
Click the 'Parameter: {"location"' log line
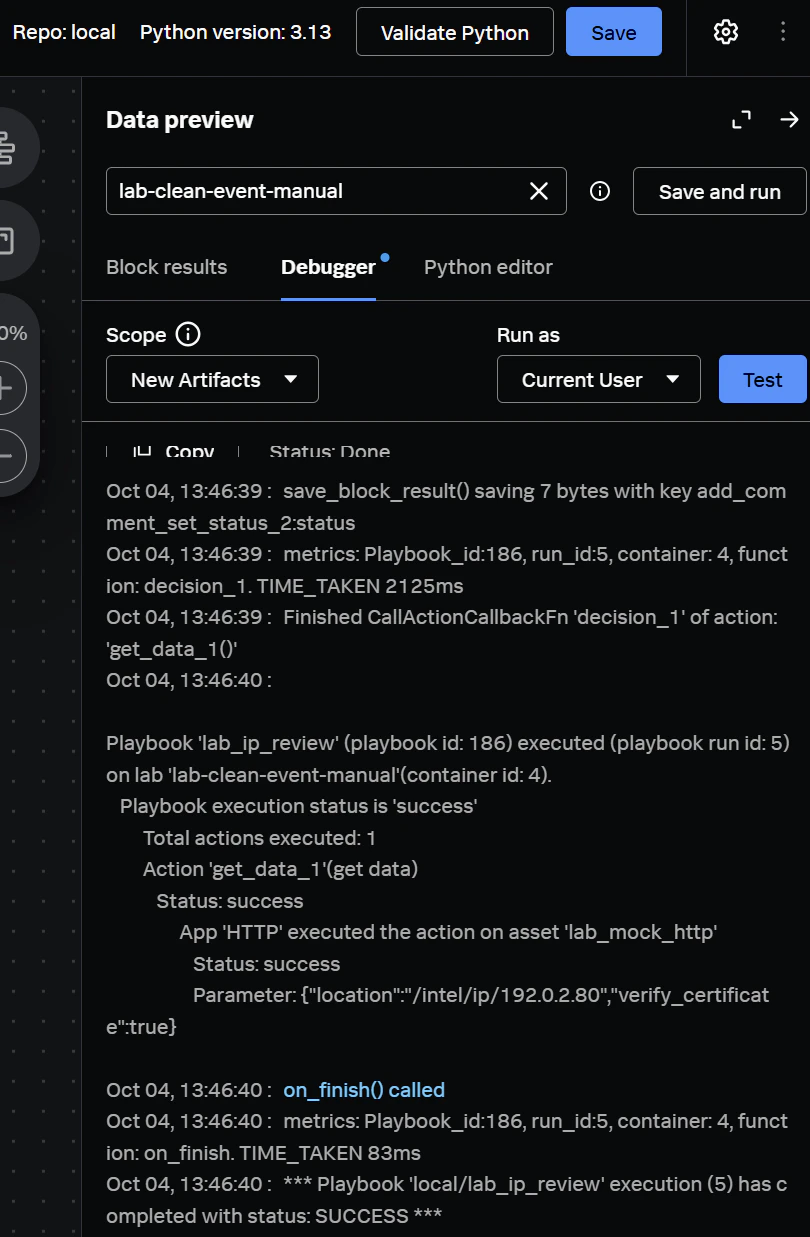(x=438, y=1011)
